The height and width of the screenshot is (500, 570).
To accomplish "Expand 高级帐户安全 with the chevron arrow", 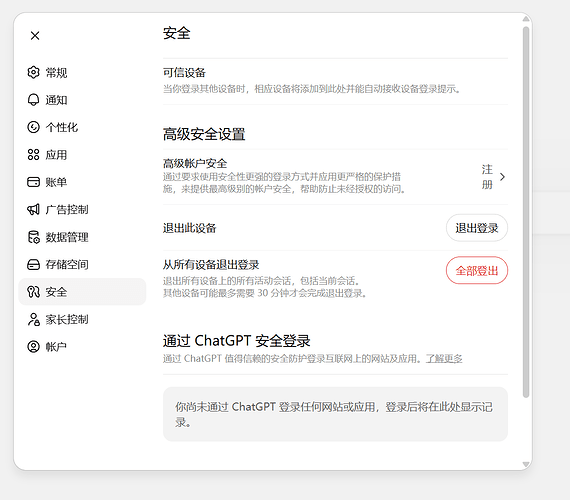I will click(502, 177).
